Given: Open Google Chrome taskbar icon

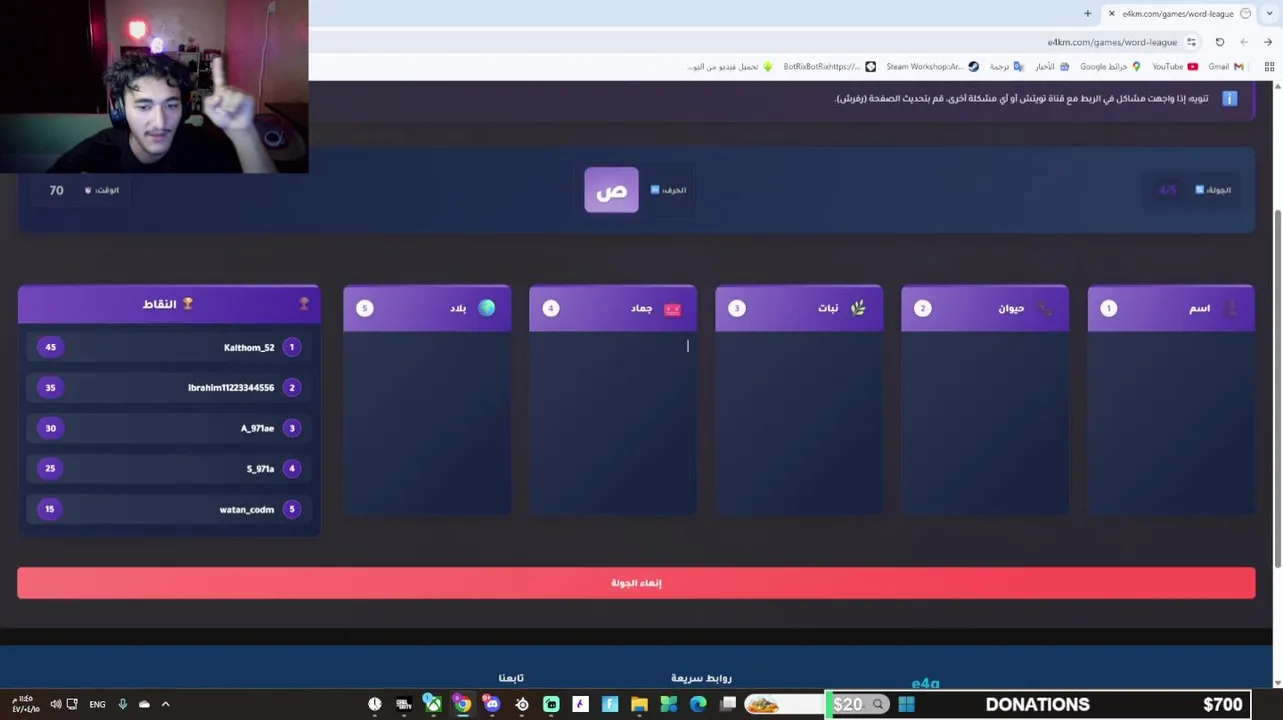Looking at the screenshot, I should coord(462,704).
